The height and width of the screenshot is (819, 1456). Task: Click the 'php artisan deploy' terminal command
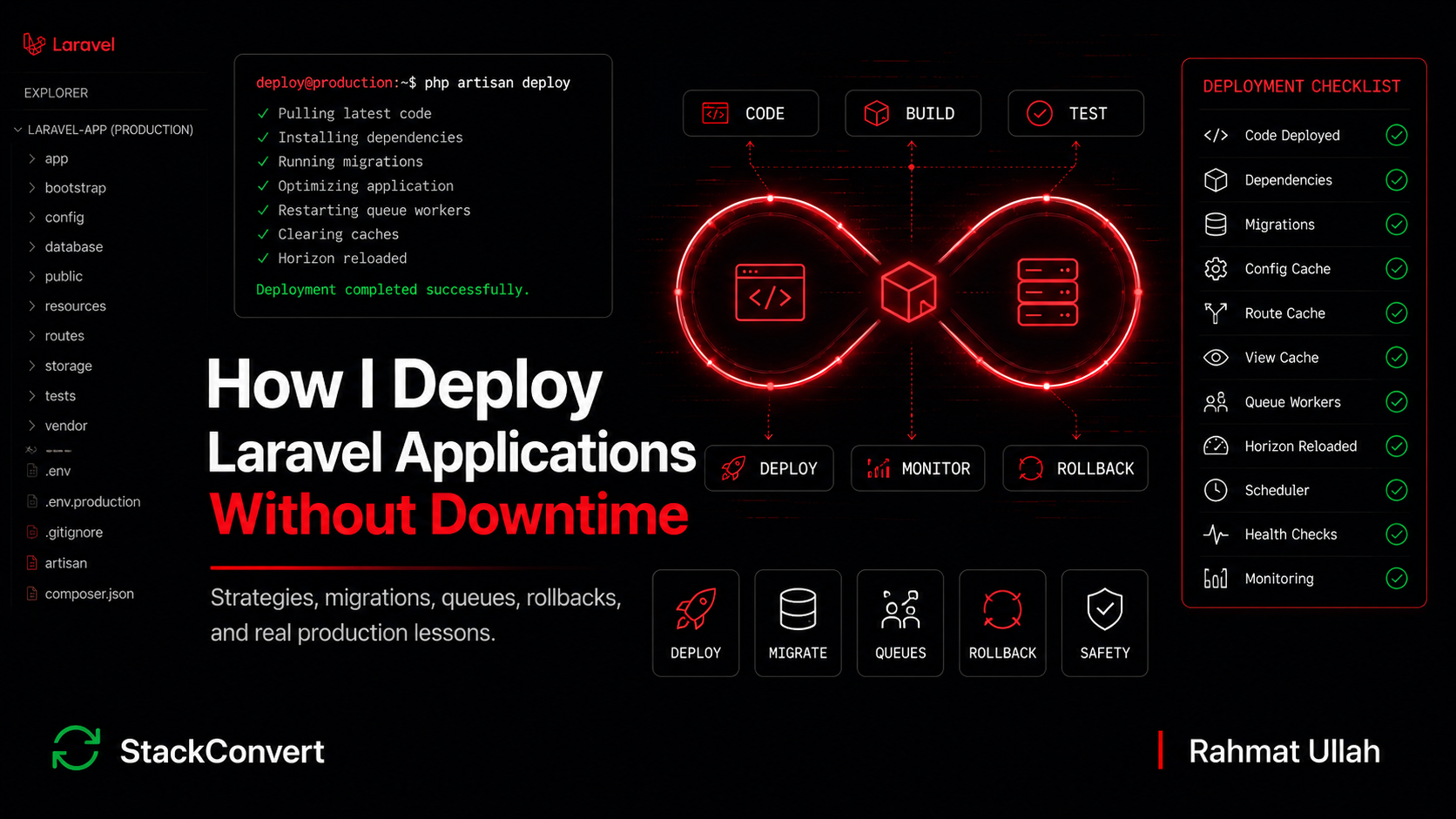coord(497,83)
